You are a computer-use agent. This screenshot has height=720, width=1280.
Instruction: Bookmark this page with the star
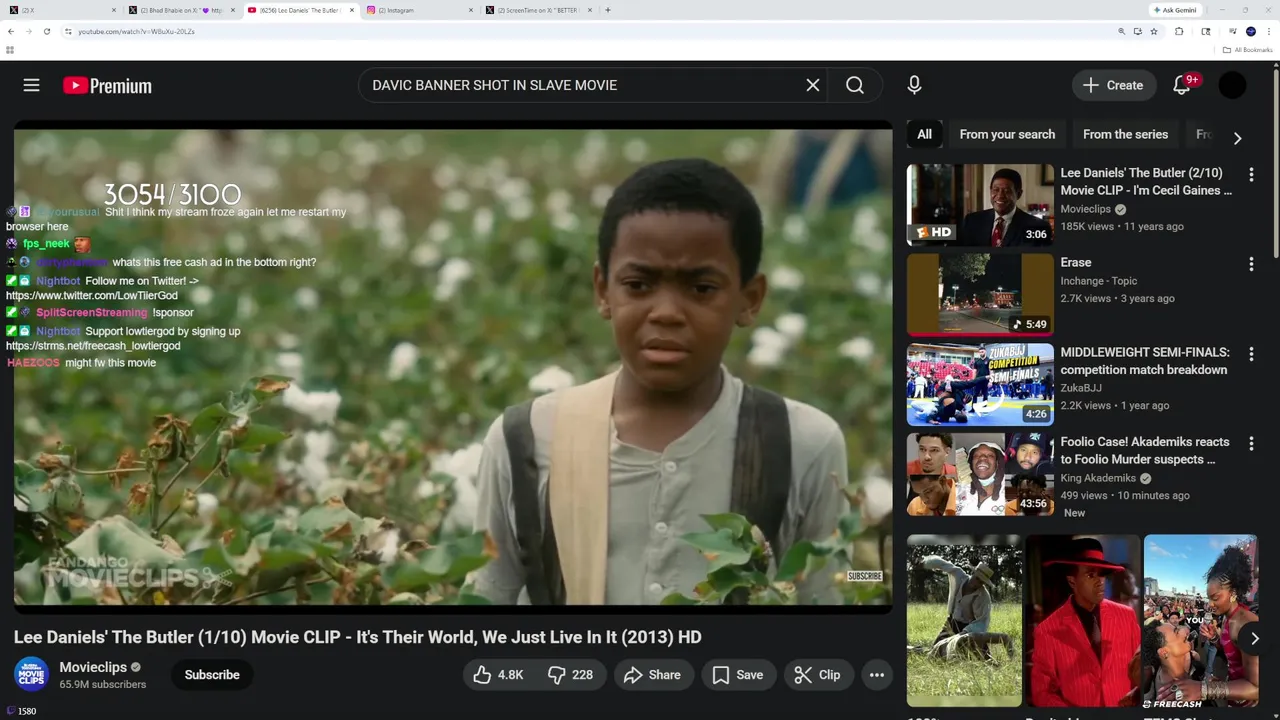pyautogui.click(x=1153, y=31)
